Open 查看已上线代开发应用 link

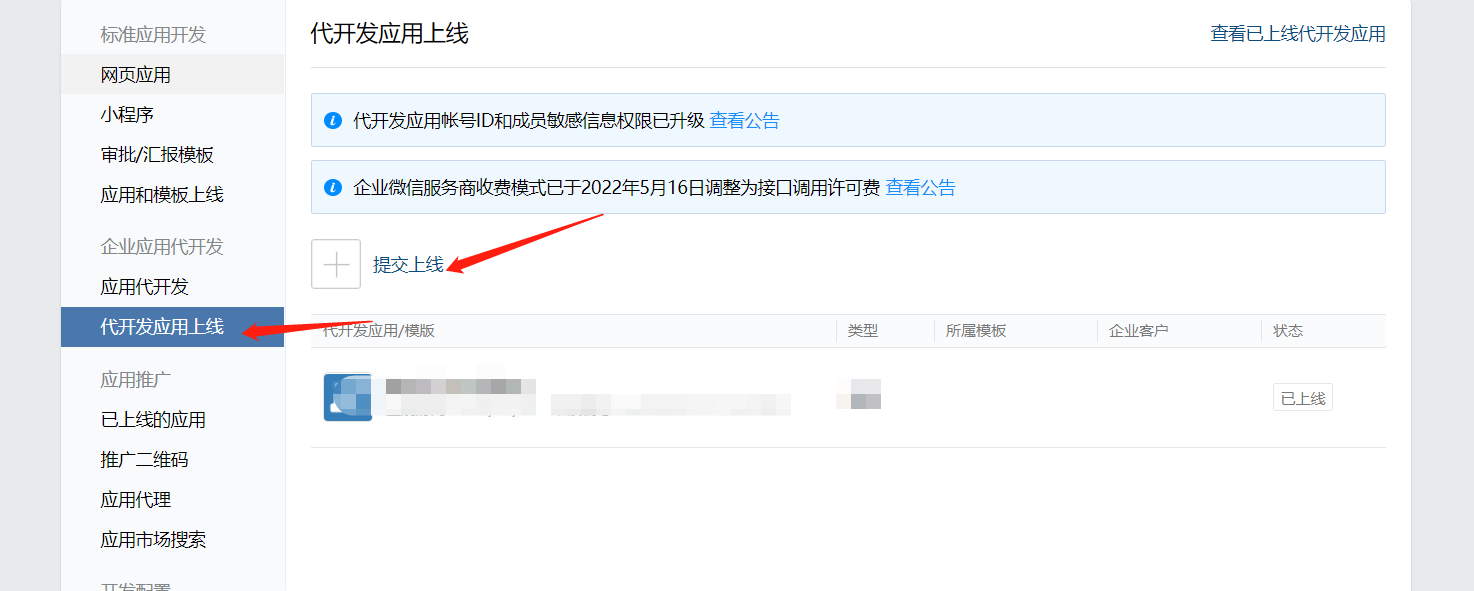[x=1298, y=34]
